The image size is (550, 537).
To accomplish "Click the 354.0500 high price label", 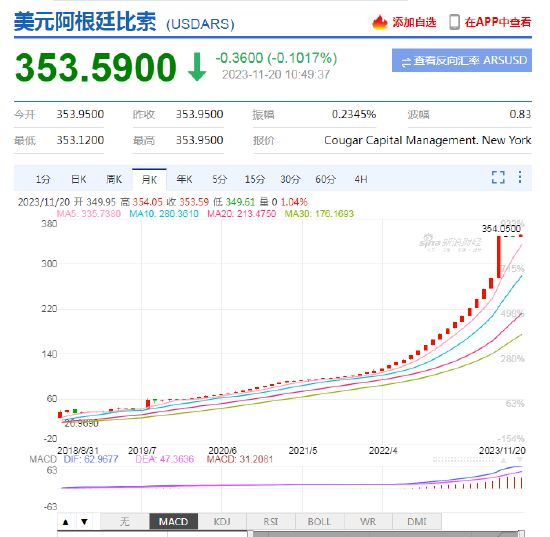I will coord(501,229).
